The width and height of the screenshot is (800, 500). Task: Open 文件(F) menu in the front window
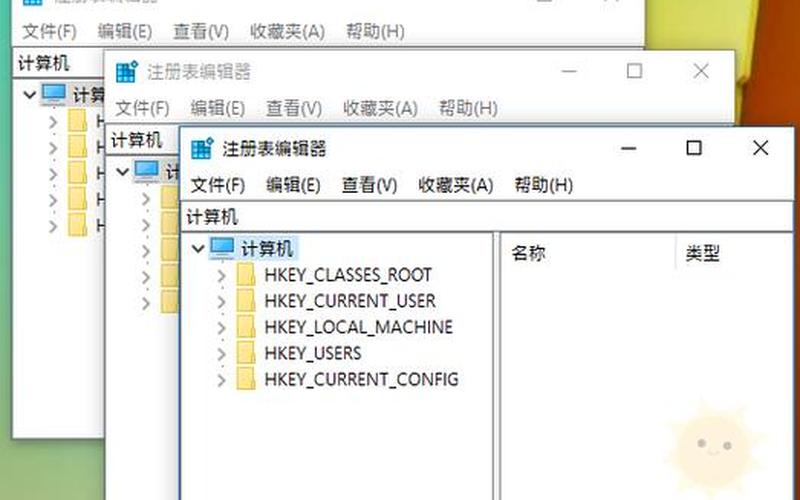click(x=218, y=185)
